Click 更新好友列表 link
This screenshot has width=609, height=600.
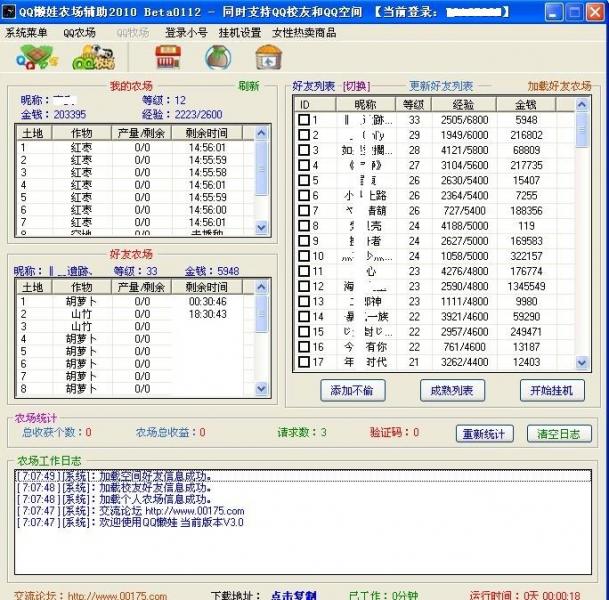point(441,86)
